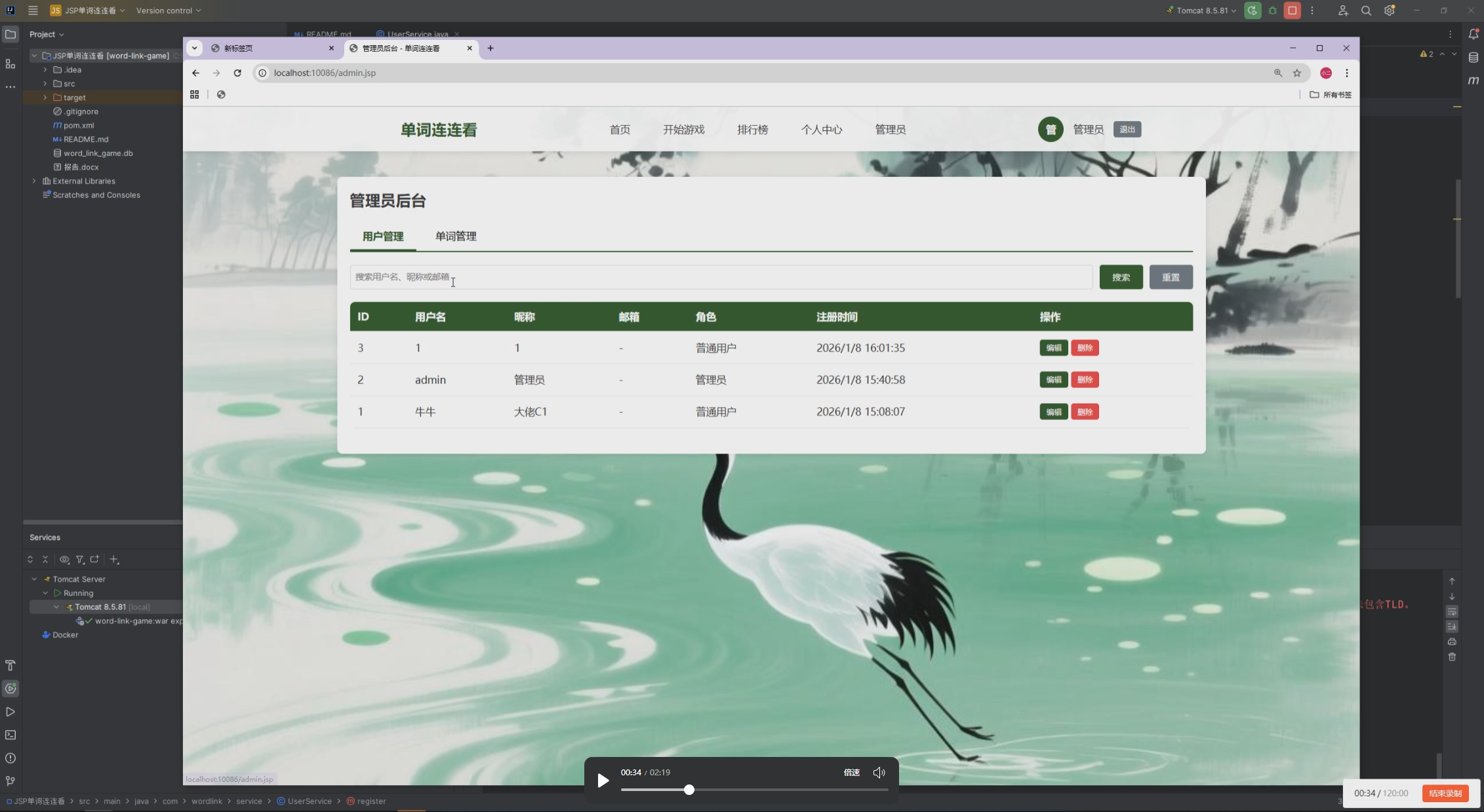This screenshot has height=812, width=1484.
Task: Toggle the eye view options in Services
Action: pos(64,559)
